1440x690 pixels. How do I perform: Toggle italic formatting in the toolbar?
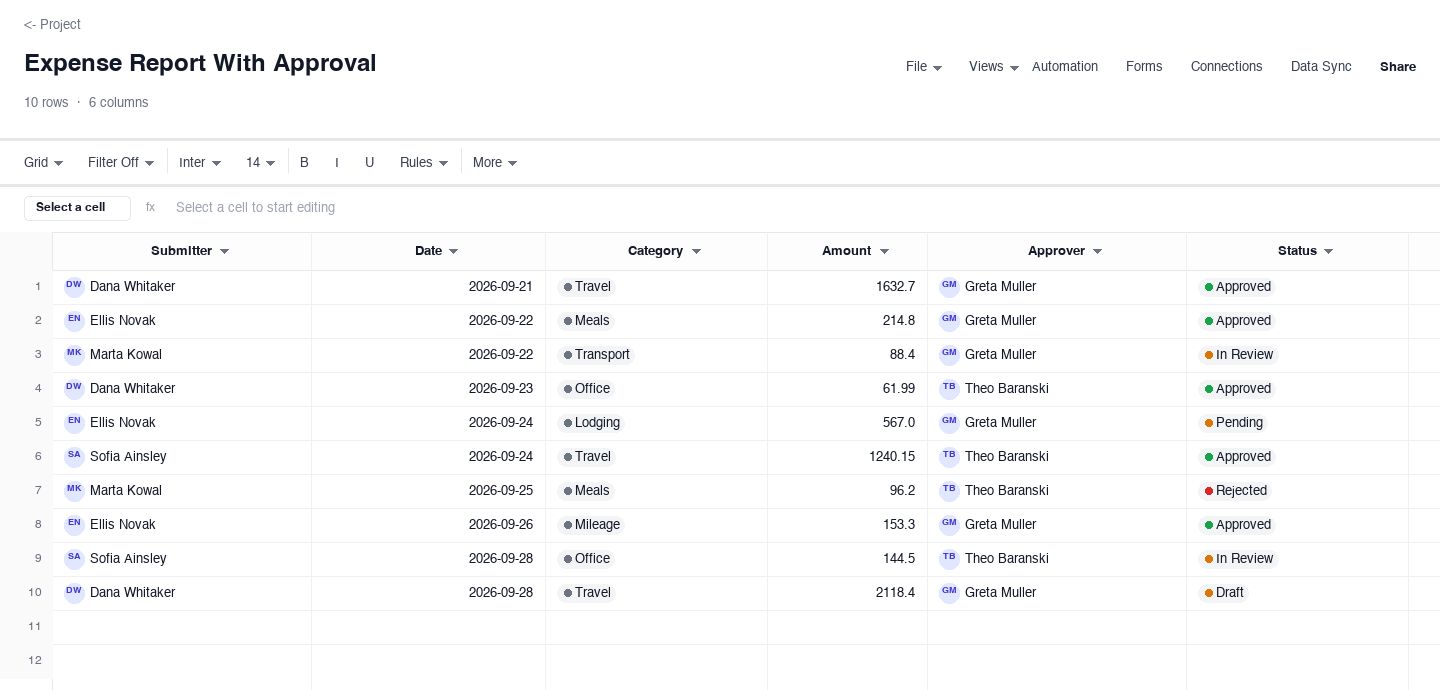click(x=336, y=162)
